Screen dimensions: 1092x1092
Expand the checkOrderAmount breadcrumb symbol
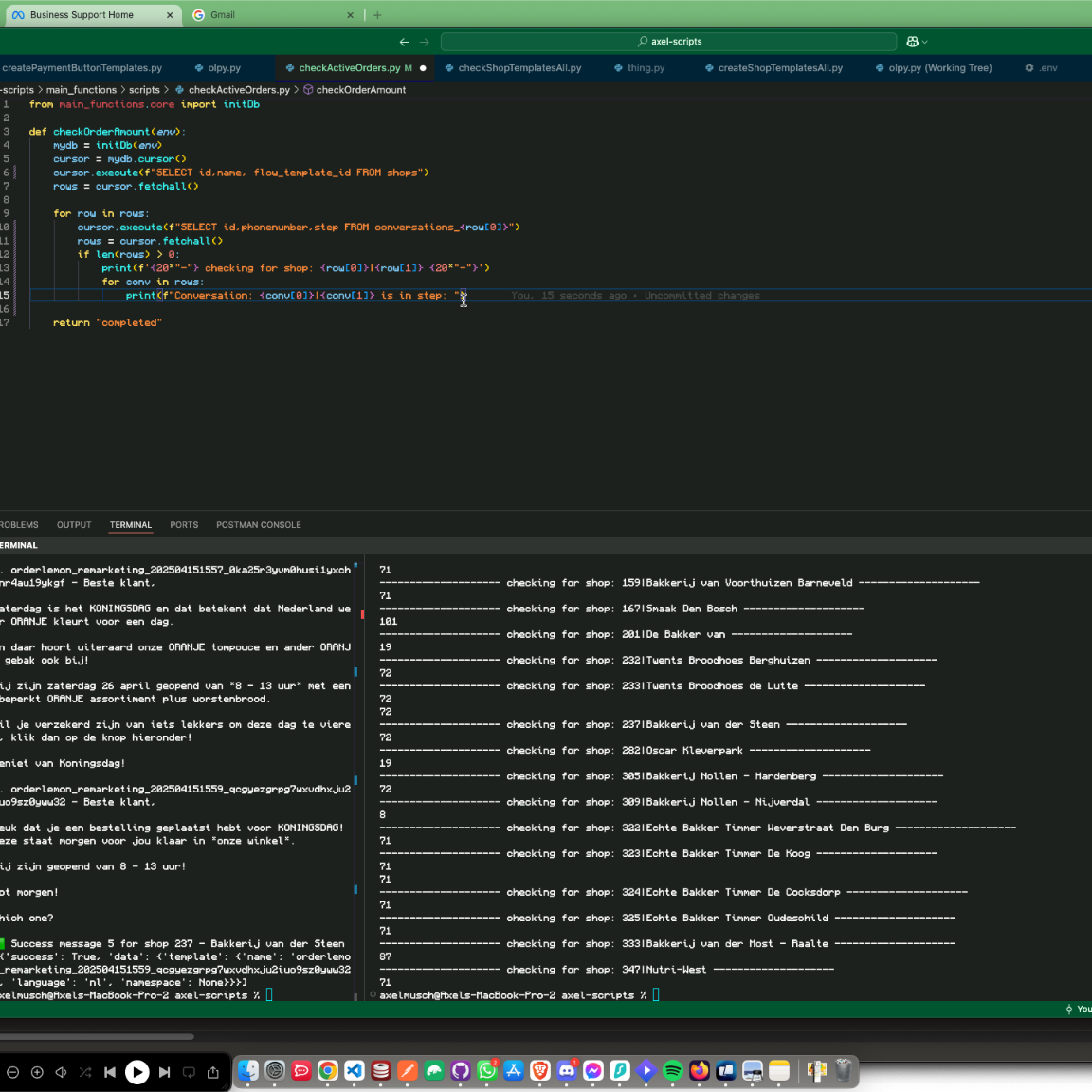[360, 90]
